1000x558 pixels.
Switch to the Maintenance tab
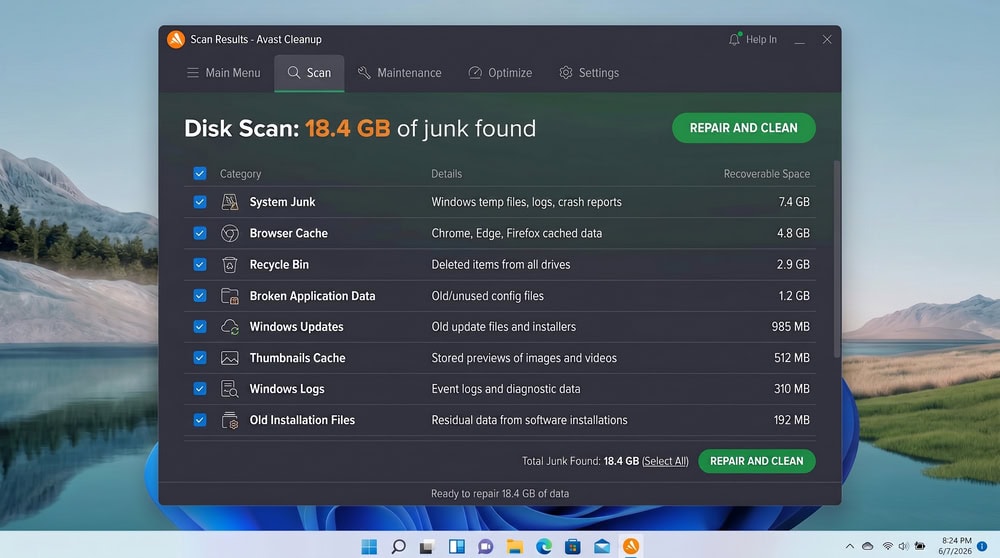[x=399, y=73]
